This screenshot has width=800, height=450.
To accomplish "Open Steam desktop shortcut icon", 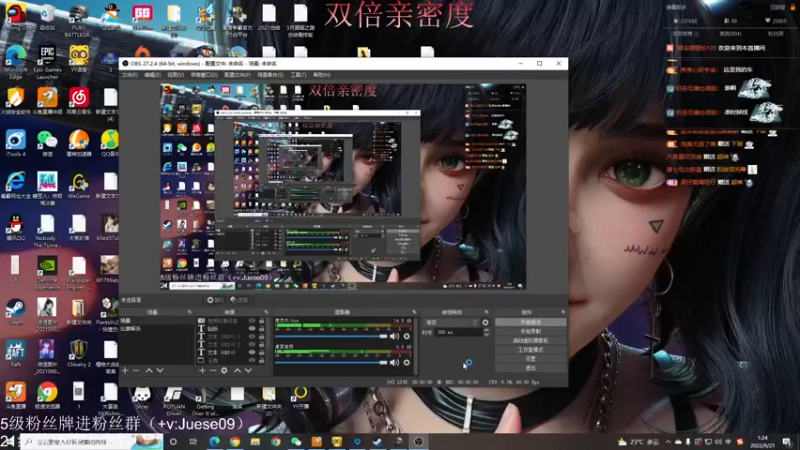I will pos(15,312).
